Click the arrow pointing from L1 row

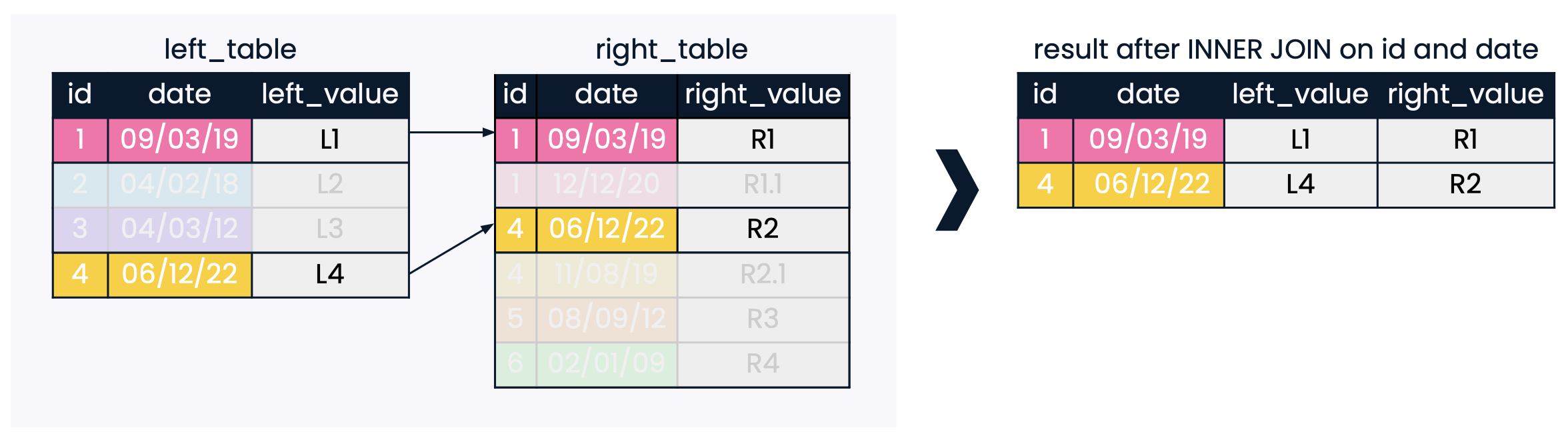click(451, 133)
